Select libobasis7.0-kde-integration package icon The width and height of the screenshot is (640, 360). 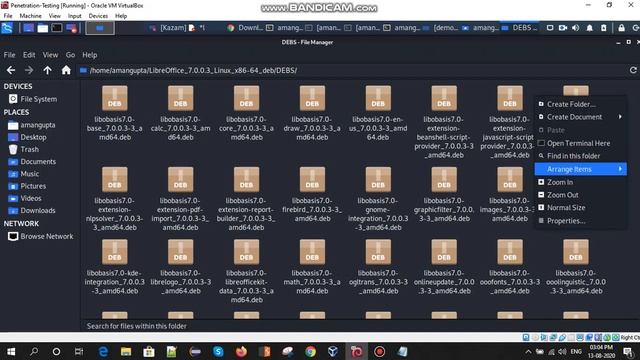click(x=115, y=251)
